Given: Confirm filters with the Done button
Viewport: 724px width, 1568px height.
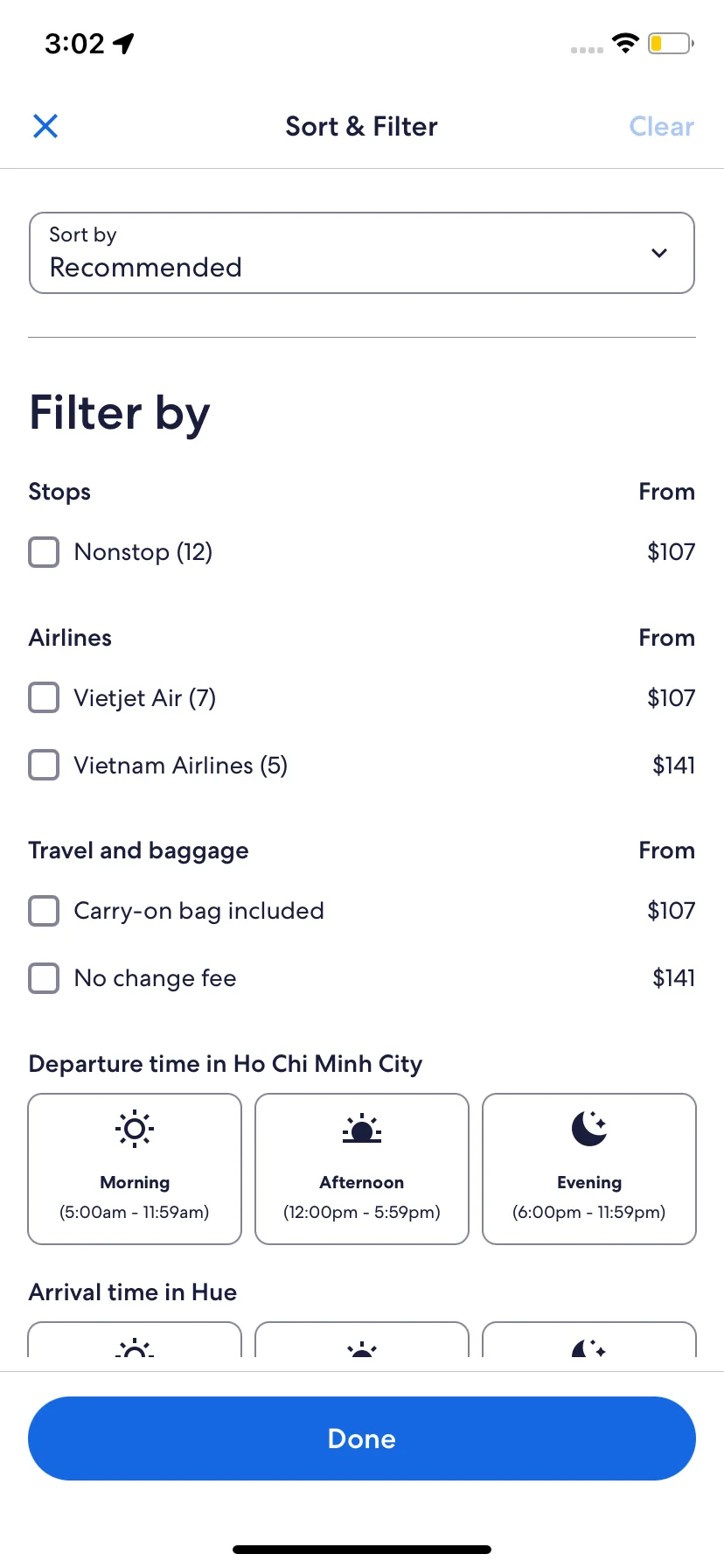Looking at the screenshot, I should click(362, 1438).
